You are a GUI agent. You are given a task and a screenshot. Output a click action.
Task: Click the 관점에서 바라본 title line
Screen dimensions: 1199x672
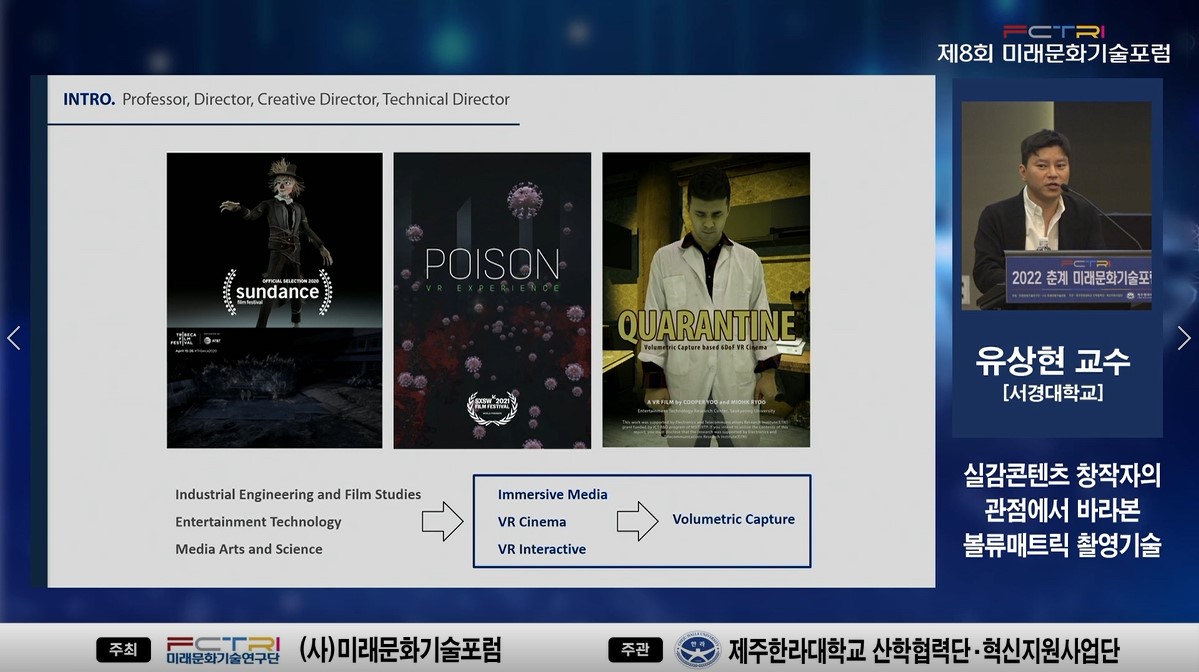[x=1061, y=510]
